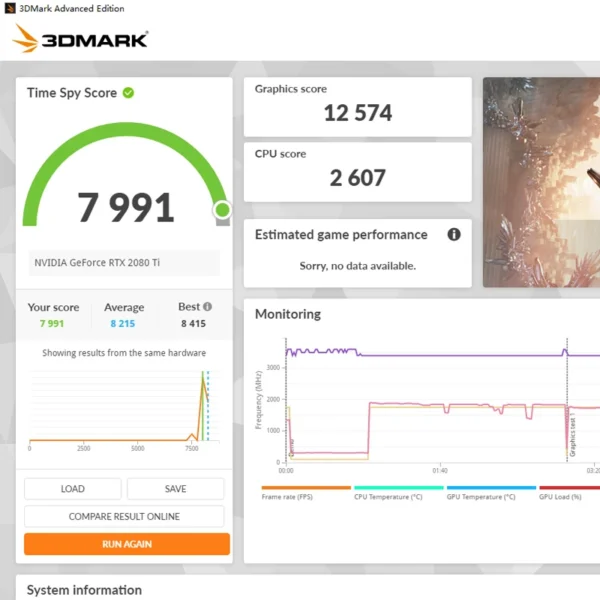Click the Graphics score value 12 574
Screen dimensions: 600x600
358,113
